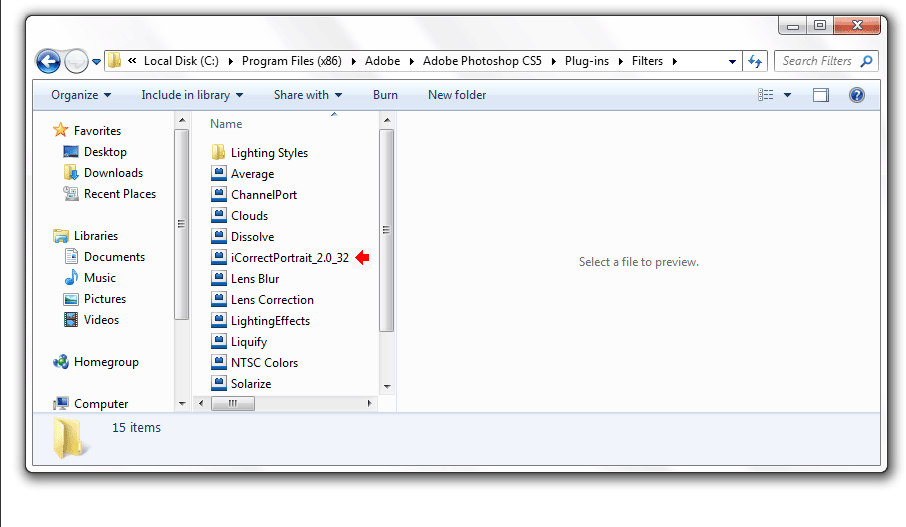Viewport: 906px width, 527px height.
Task: Click the Burn toolbar button
Action: coord(385,95)
